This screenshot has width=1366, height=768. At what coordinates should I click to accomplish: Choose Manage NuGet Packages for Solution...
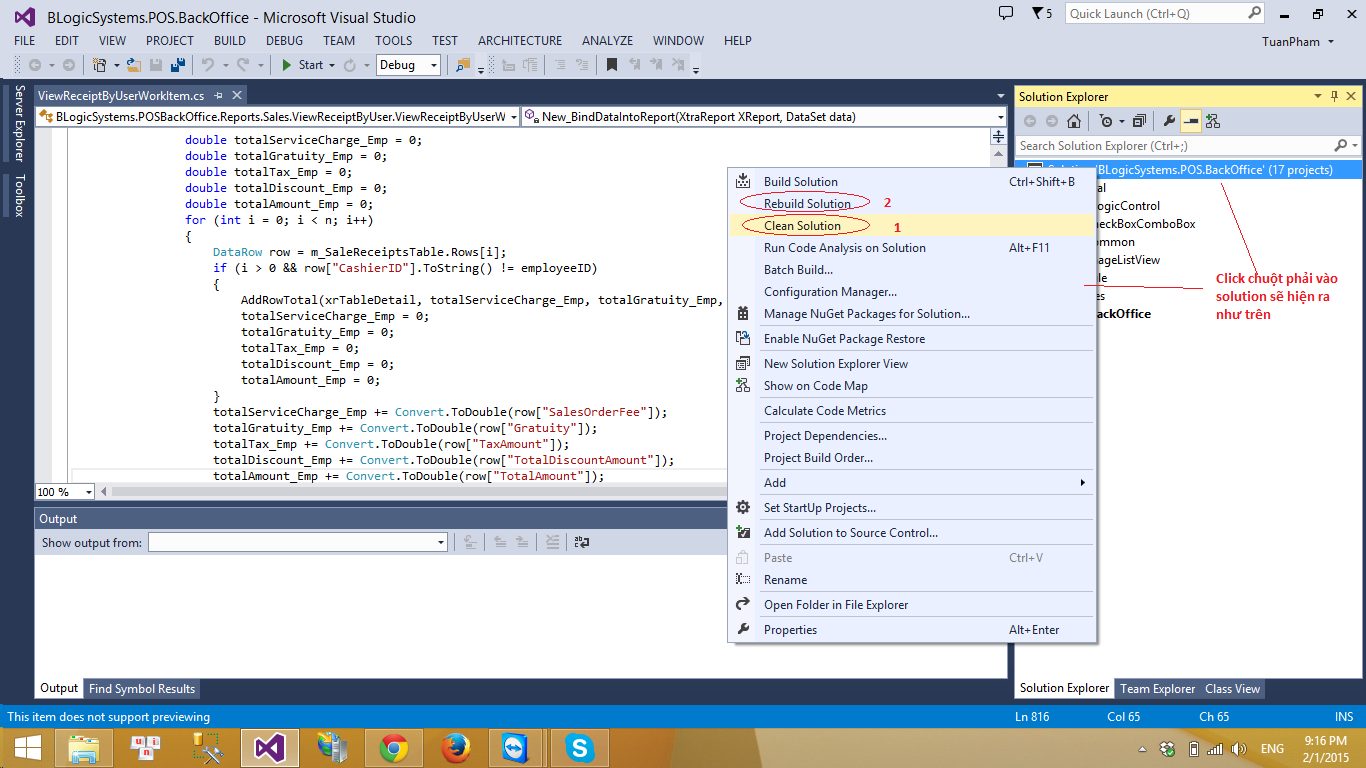[912, 314]
